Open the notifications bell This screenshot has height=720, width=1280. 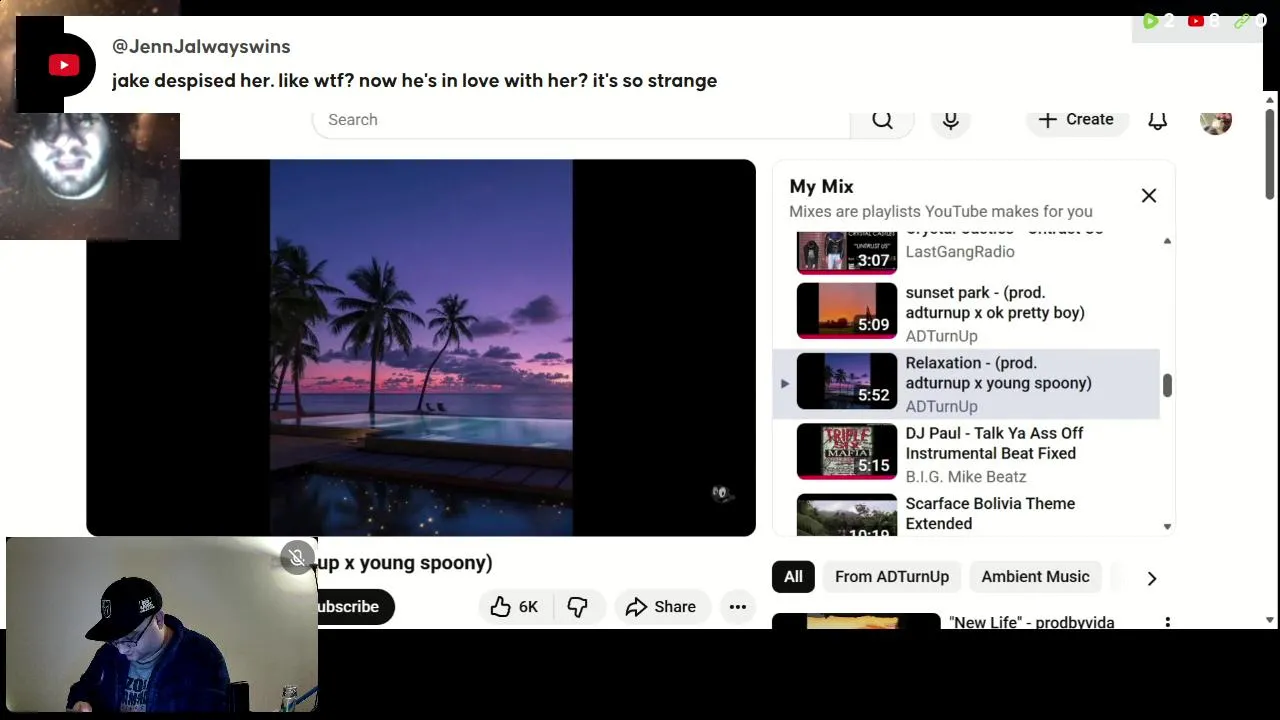click(x=1157, y=120)
